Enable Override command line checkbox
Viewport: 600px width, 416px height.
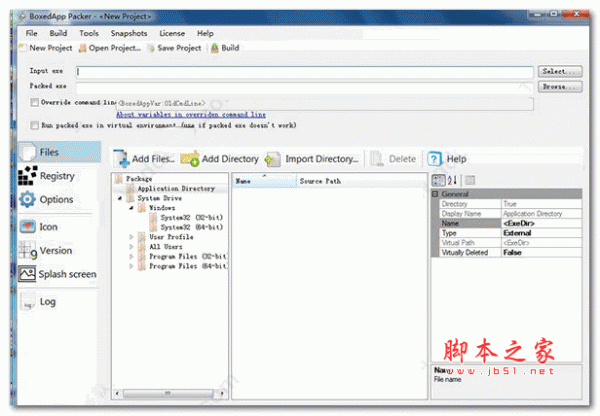[34, 103]
